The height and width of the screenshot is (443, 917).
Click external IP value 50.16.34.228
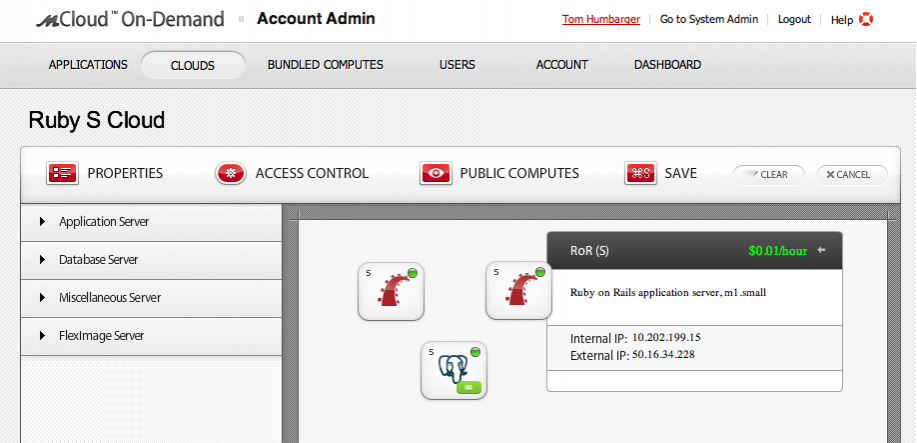pyautogui.click(x=663, y=354)
